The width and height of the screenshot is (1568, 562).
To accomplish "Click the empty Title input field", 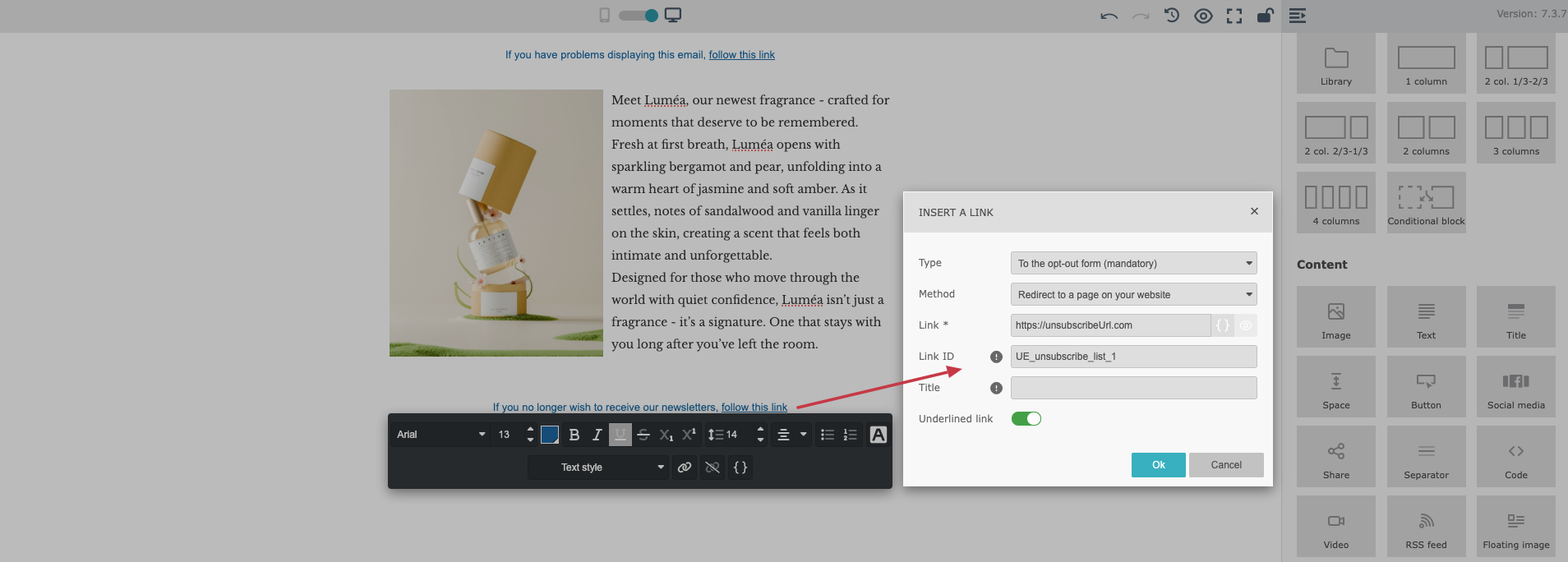I will click(1133, 388).
